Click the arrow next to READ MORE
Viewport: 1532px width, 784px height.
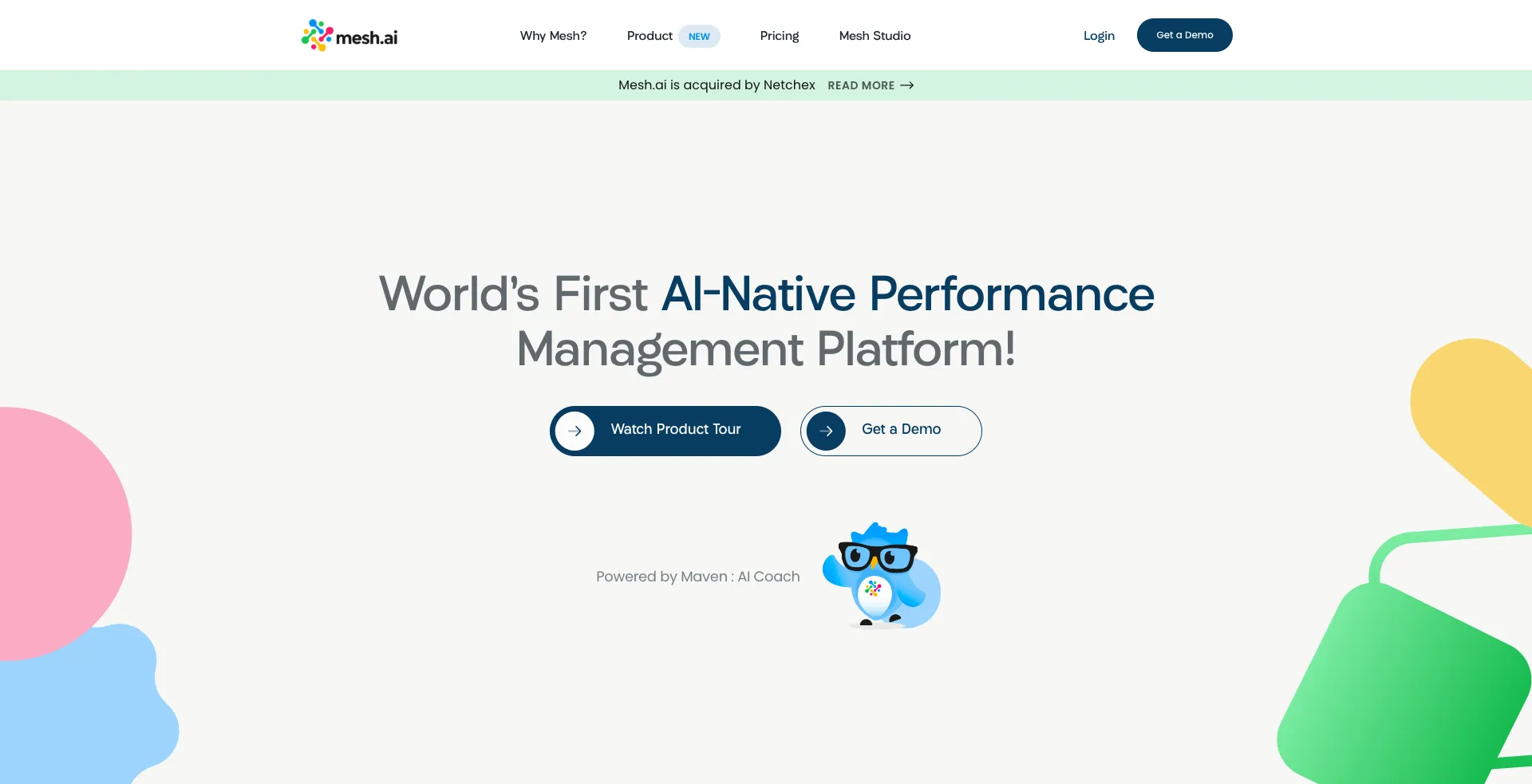pyautogui.click(x=907, y=85)
